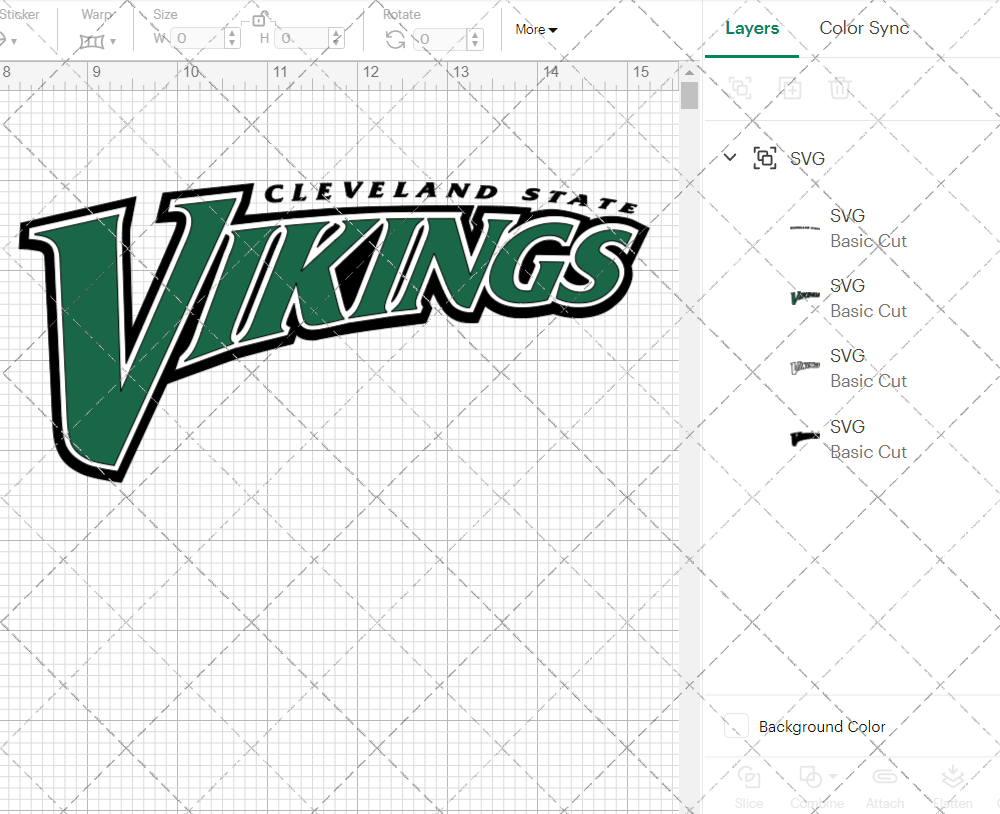
Task: Click the Height size input field
Action: coord(304,38)
